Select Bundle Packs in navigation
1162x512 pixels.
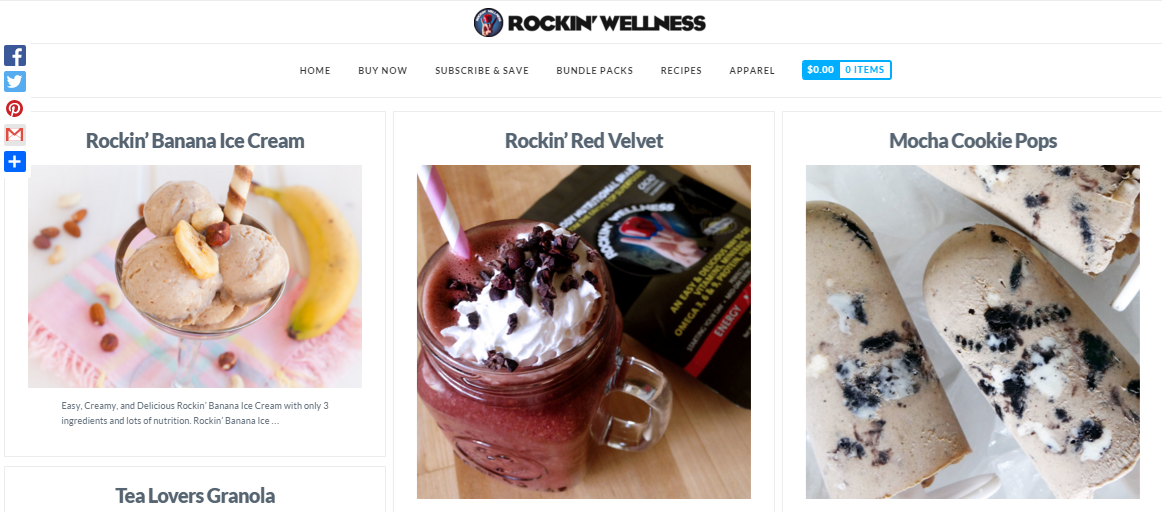pyautogui.click(x=594, y=70)
